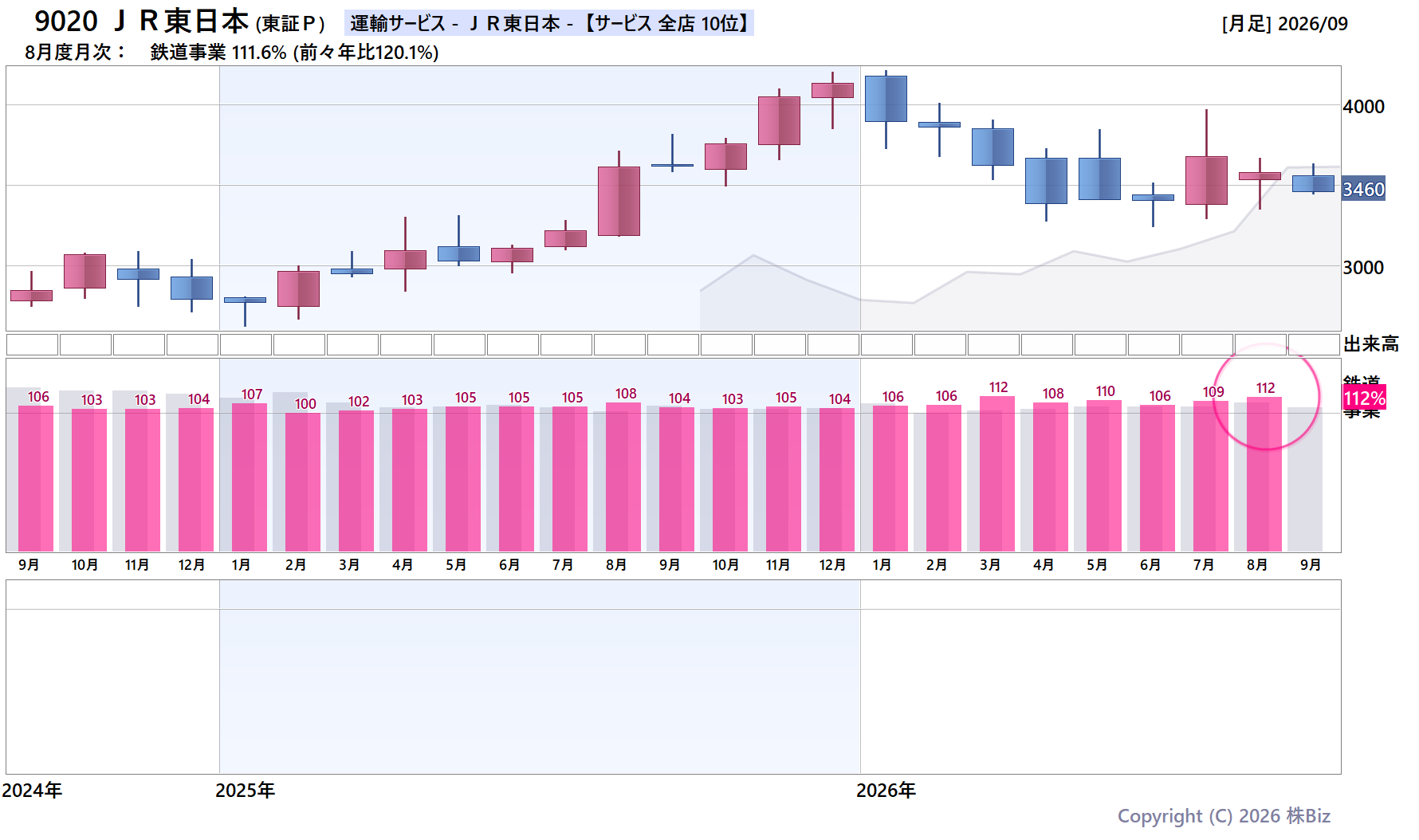Image resolution: width=1419 pixels, height=840 pixels.
Task: Click the bar value label 110
Action: (1106, 391)
